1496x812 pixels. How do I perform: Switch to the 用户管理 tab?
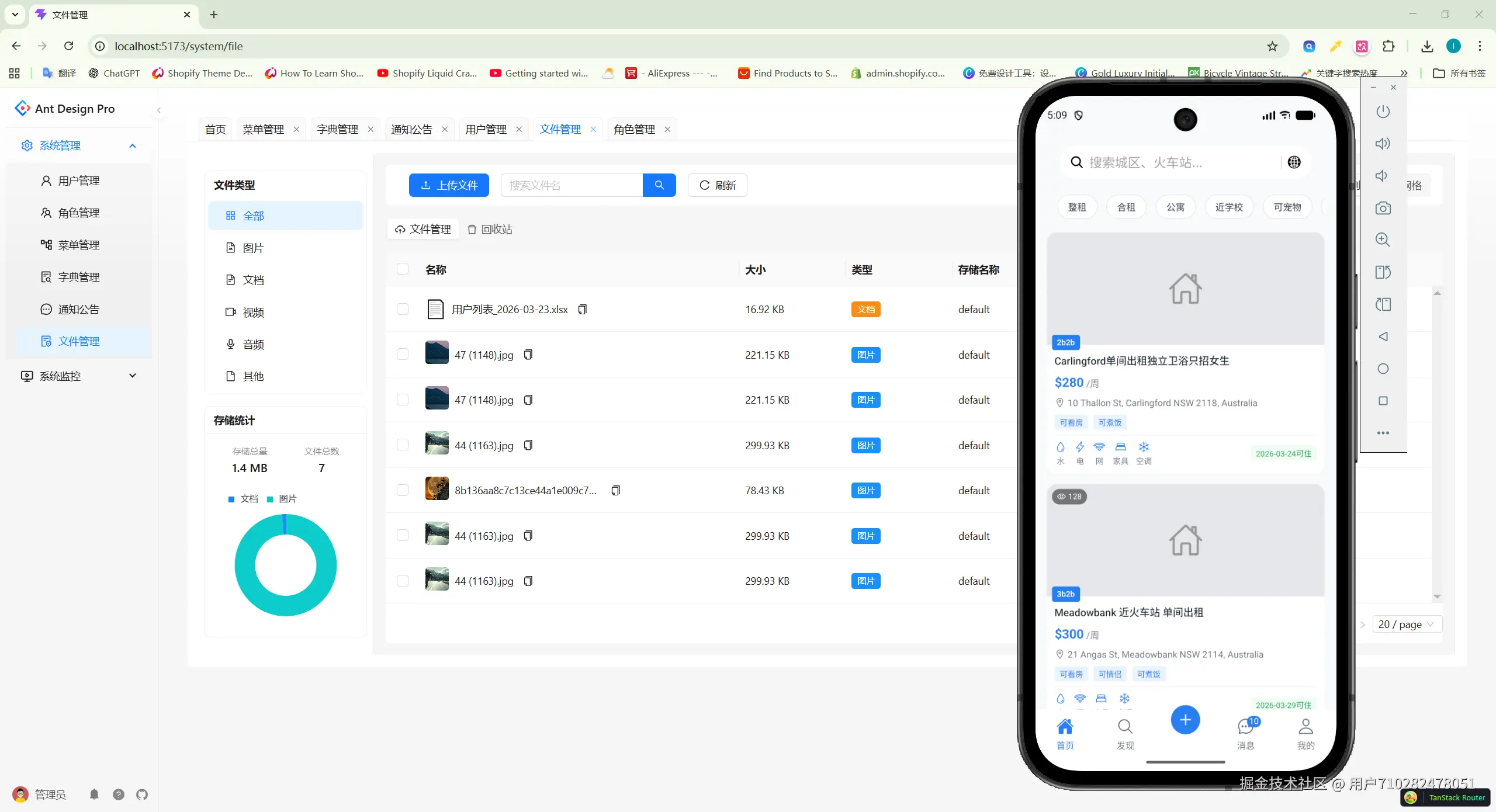point(486,129)
